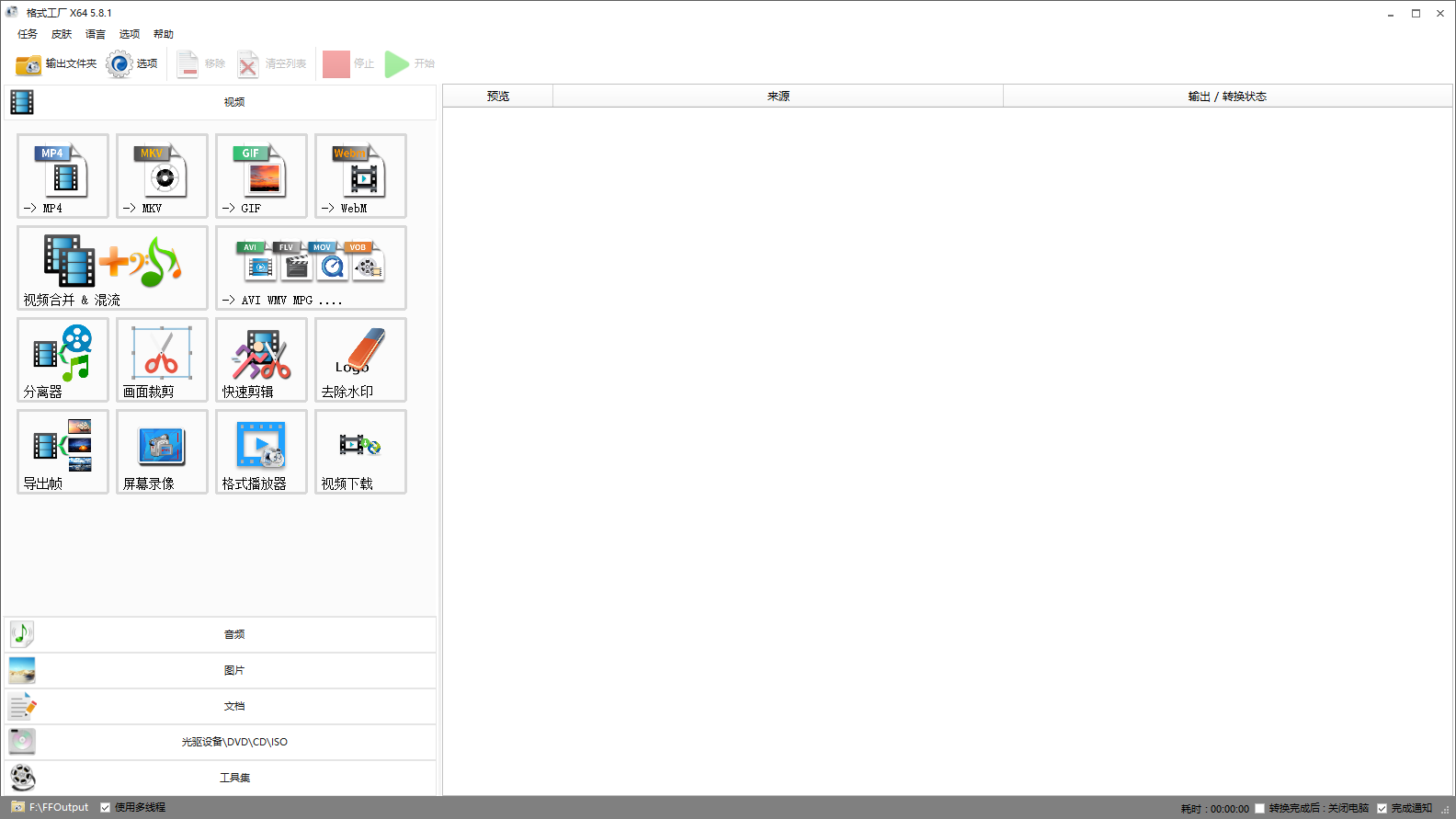Open the F:\FFOutput folder path link
The height and width of the screenshot is (819, 1456).
[58, 808]
